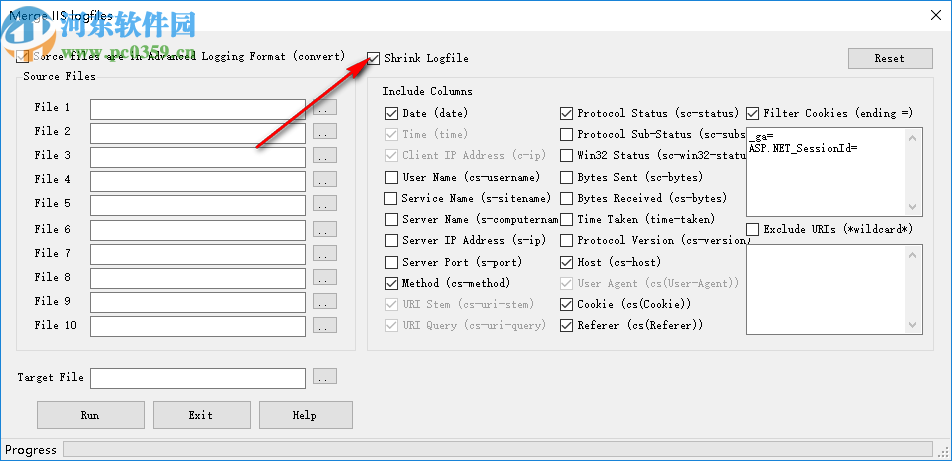Enable Bytes Received (cs-bytes) column
This screenshot has height=461, width=952.
[566, 199]
